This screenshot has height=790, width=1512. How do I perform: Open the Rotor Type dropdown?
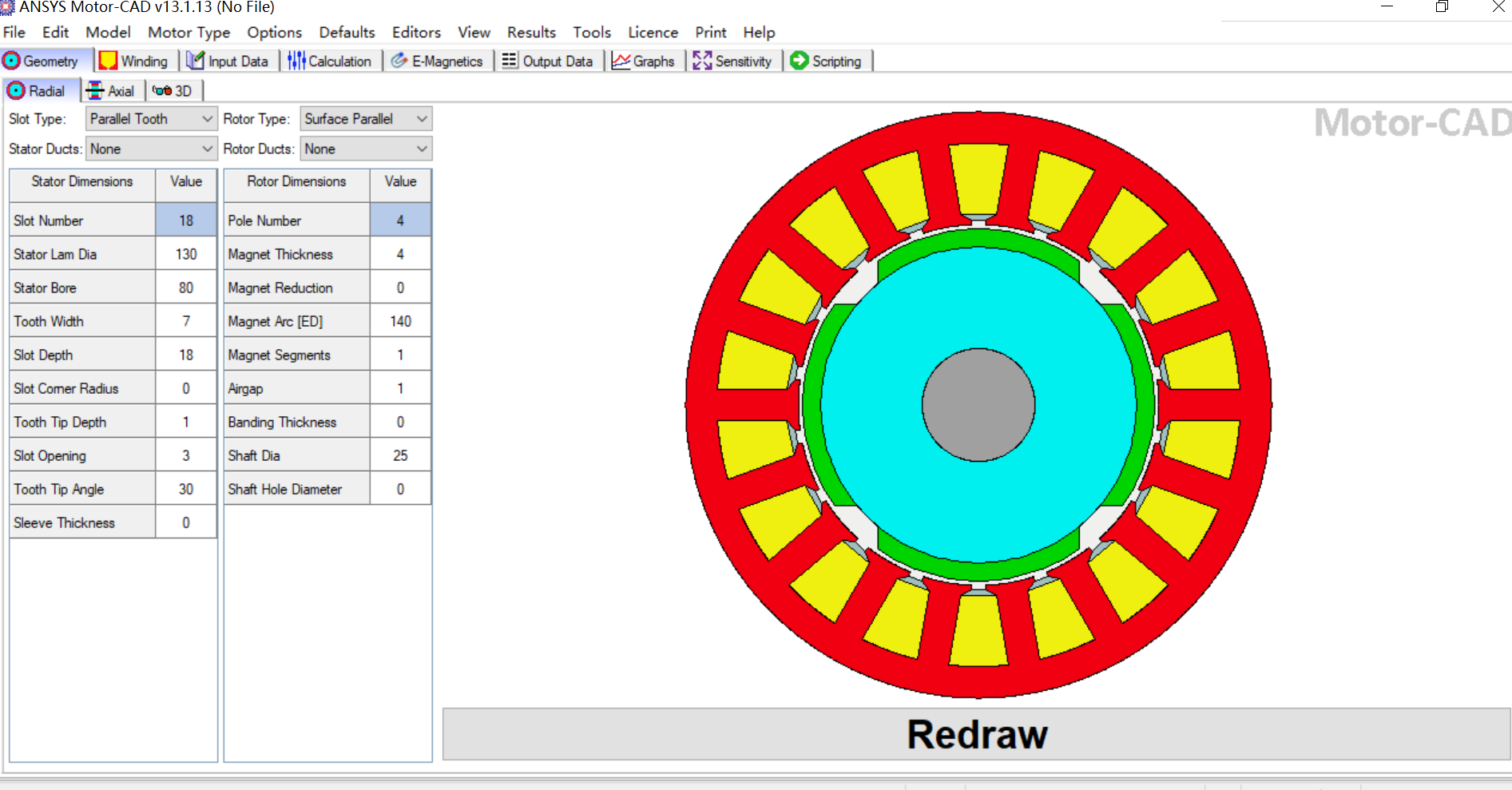tap(366, 119)
